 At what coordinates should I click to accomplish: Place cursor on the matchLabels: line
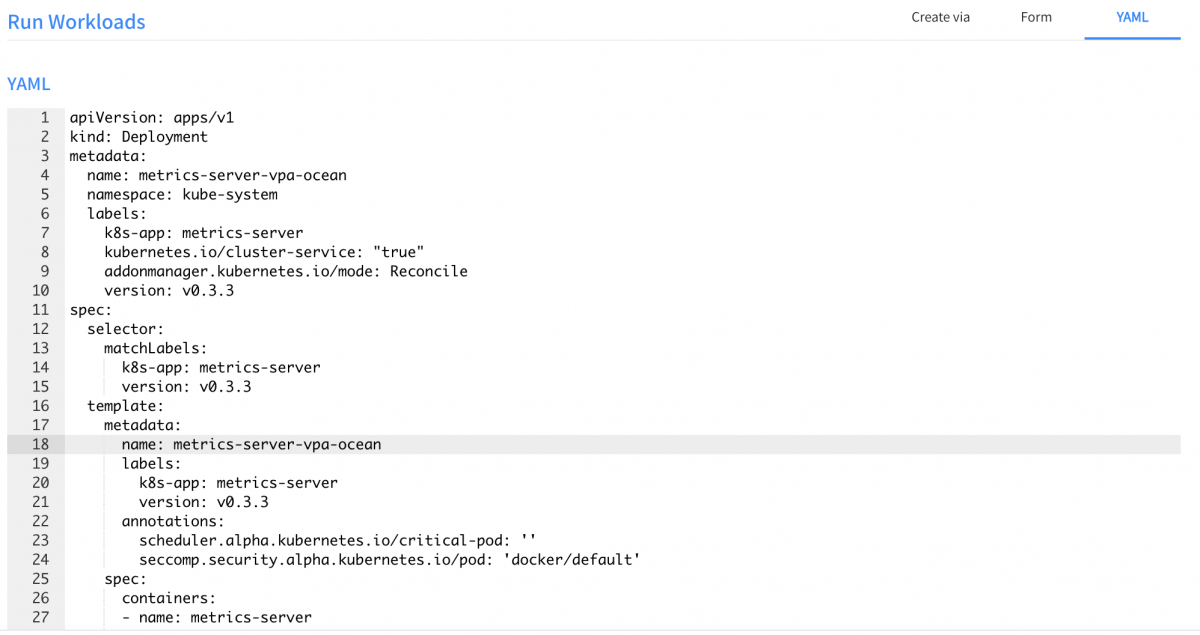pyautogui.click(x=155, y=348)
